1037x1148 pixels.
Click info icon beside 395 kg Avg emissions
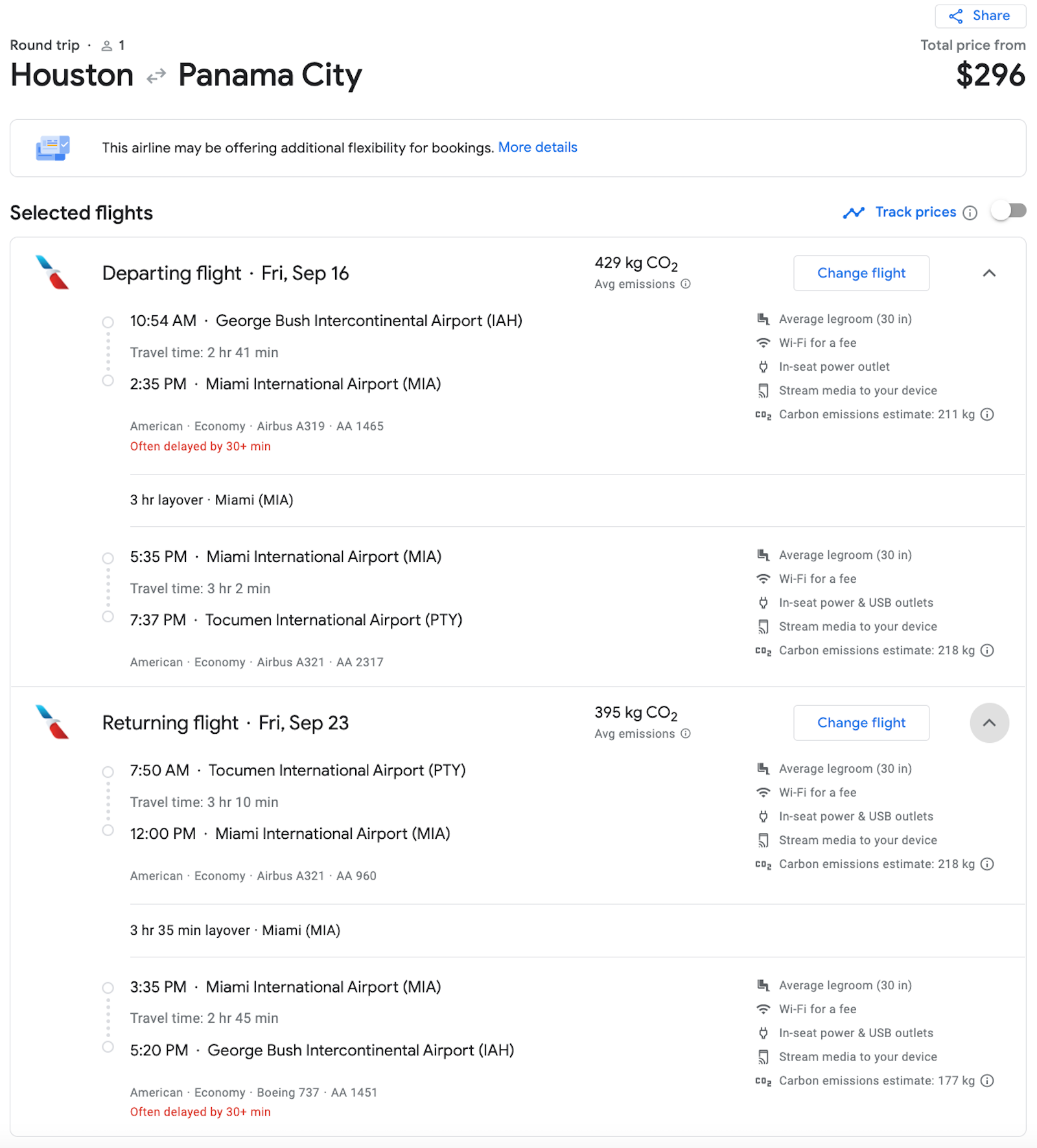tap(686, 734)
